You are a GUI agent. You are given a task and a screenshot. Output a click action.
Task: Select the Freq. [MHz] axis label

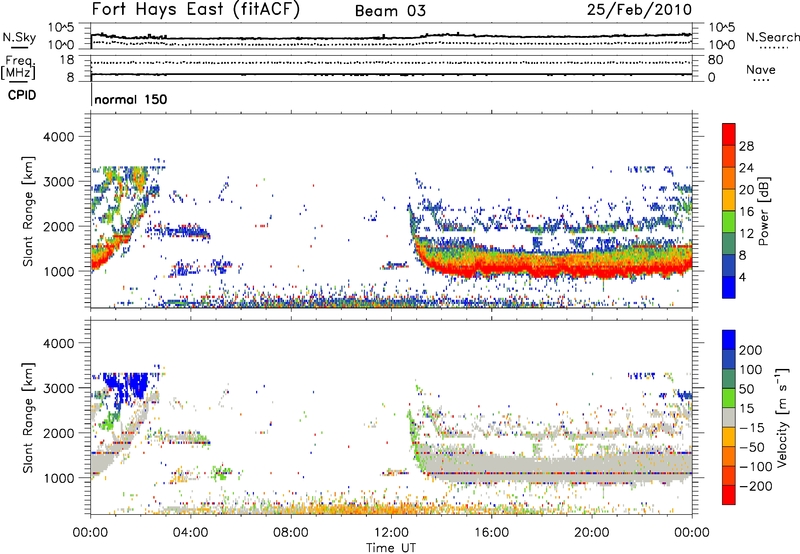(19, 68)
